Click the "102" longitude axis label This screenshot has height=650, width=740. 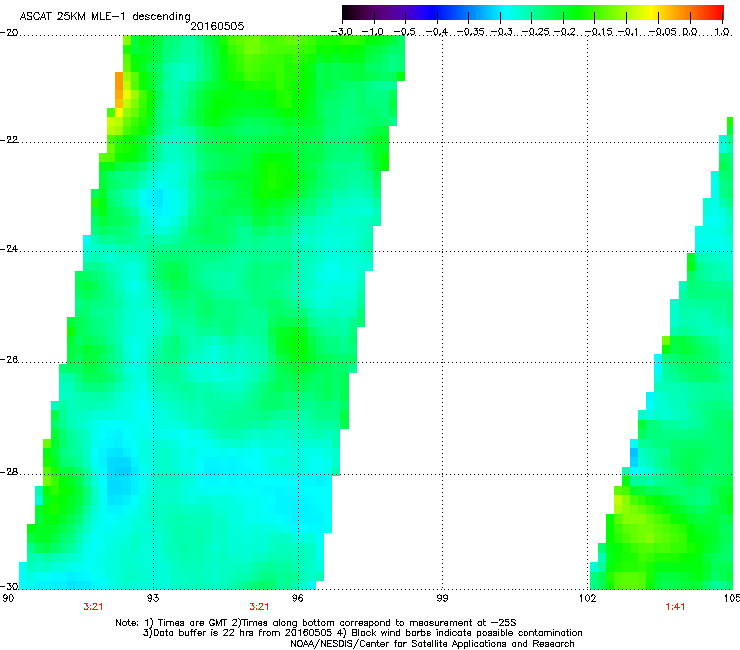point(587,598)
